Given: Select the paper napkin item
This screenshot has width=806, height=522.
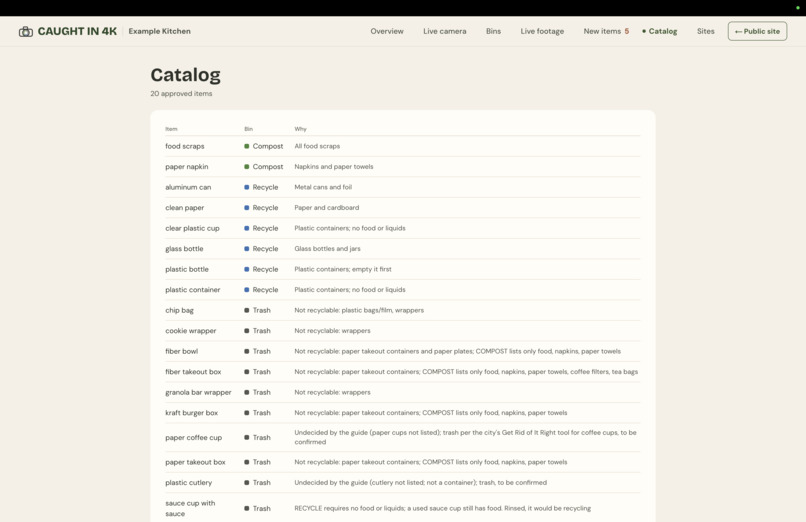Looking at the screenshot, I should 187,167.
